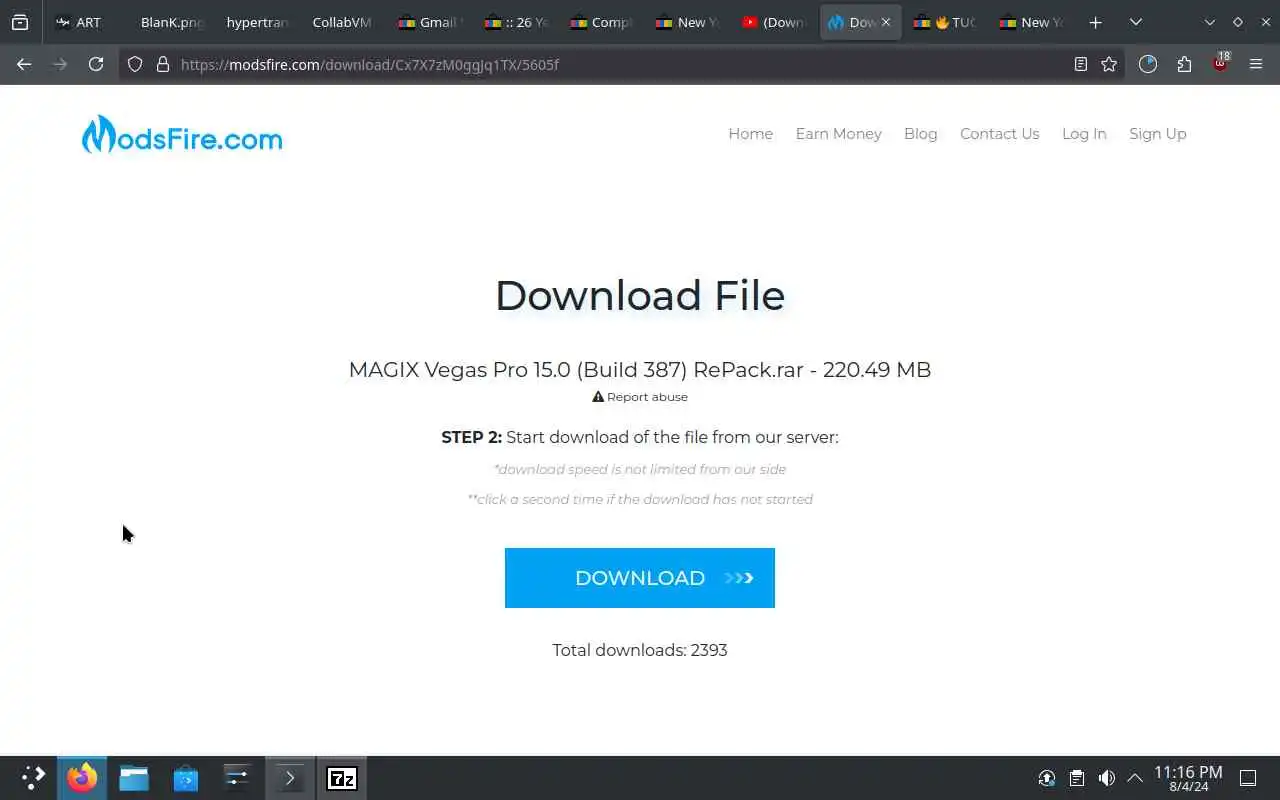The image size is (1280, 800).
Task: Click the ModsFire.com logo
Action: 182,135
